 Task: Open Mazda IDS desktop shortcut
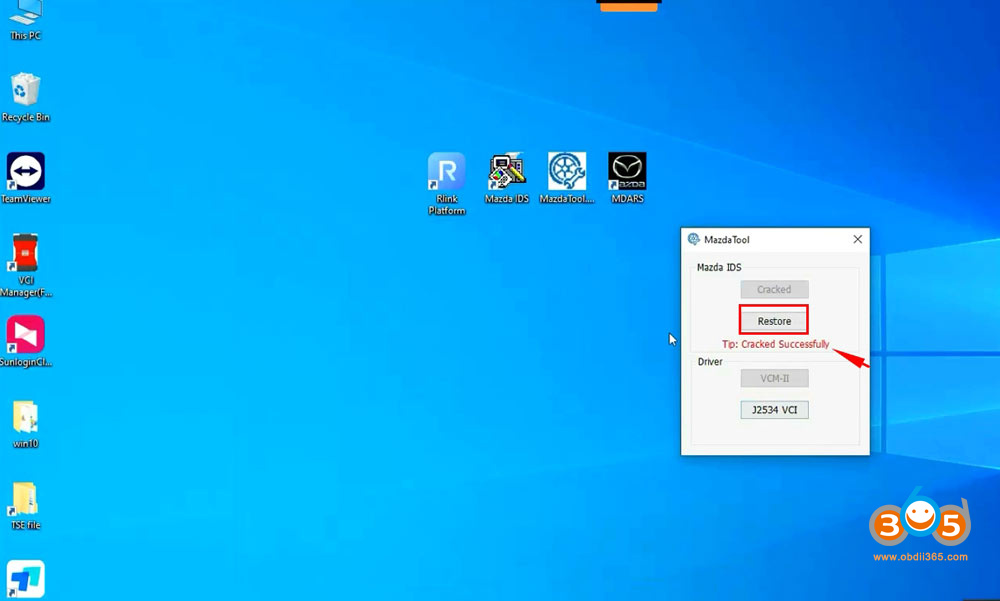click(x=506, y=179)
